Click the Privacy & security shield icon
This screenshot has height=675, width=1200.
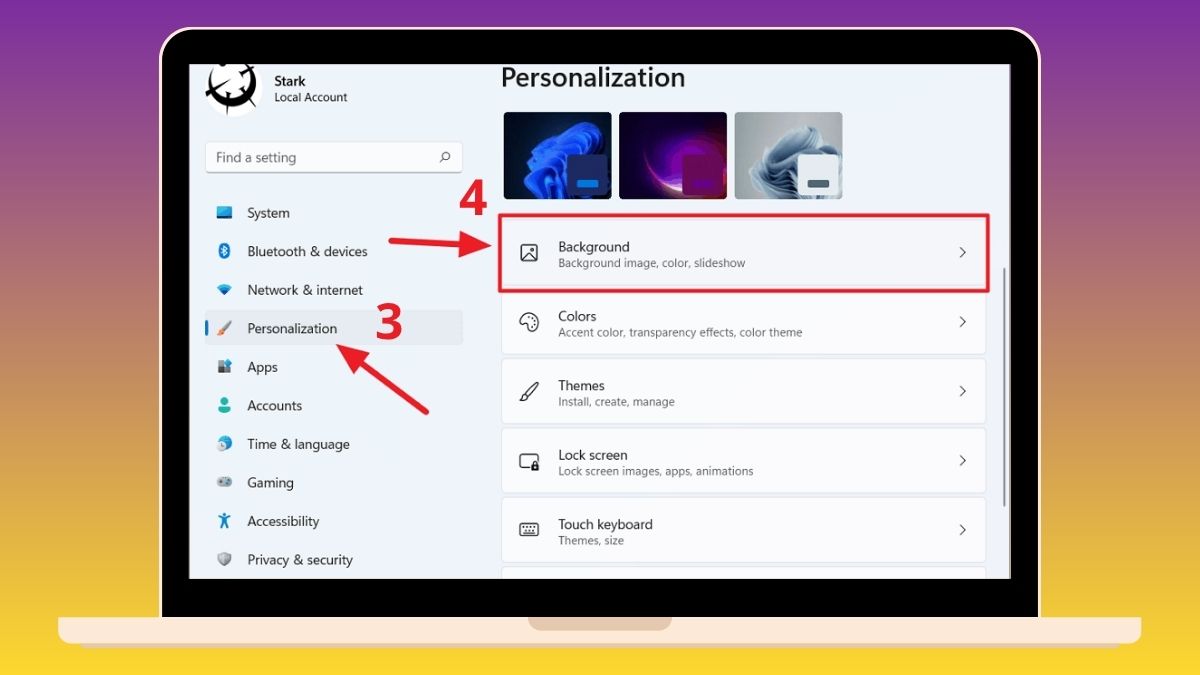[225, 559]
